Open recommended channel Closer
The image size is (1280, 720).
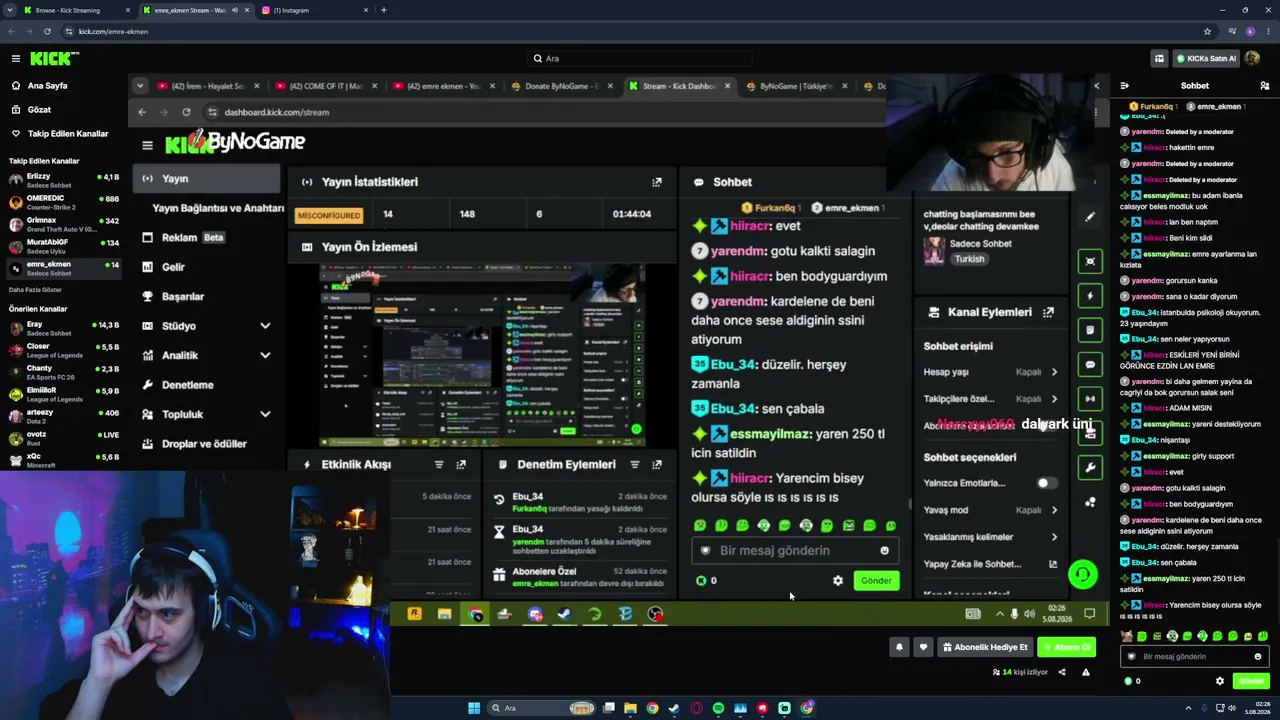coord(64,350)
